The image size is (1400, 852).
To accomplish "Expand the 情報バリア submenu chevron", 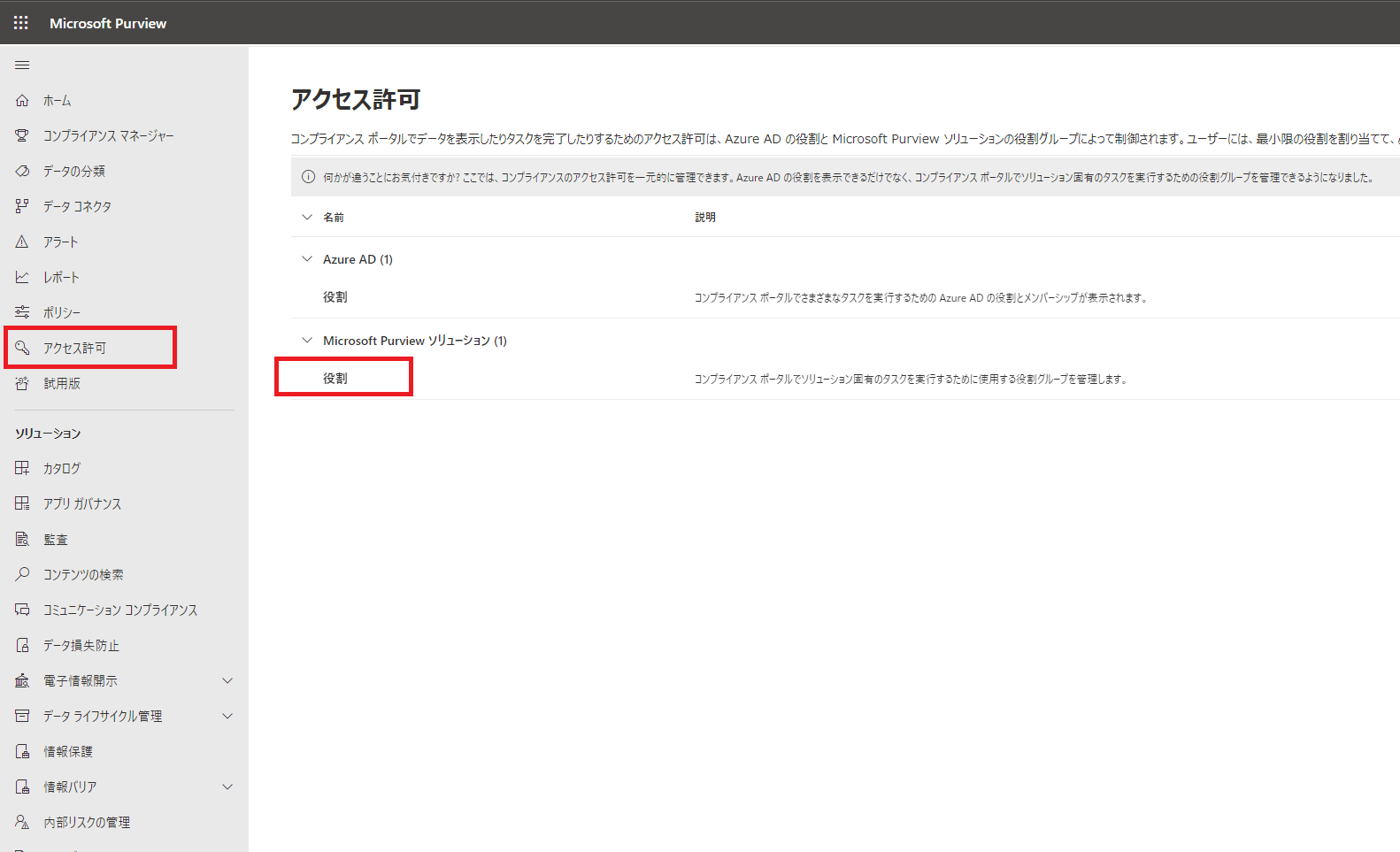I will pos(227,787).
